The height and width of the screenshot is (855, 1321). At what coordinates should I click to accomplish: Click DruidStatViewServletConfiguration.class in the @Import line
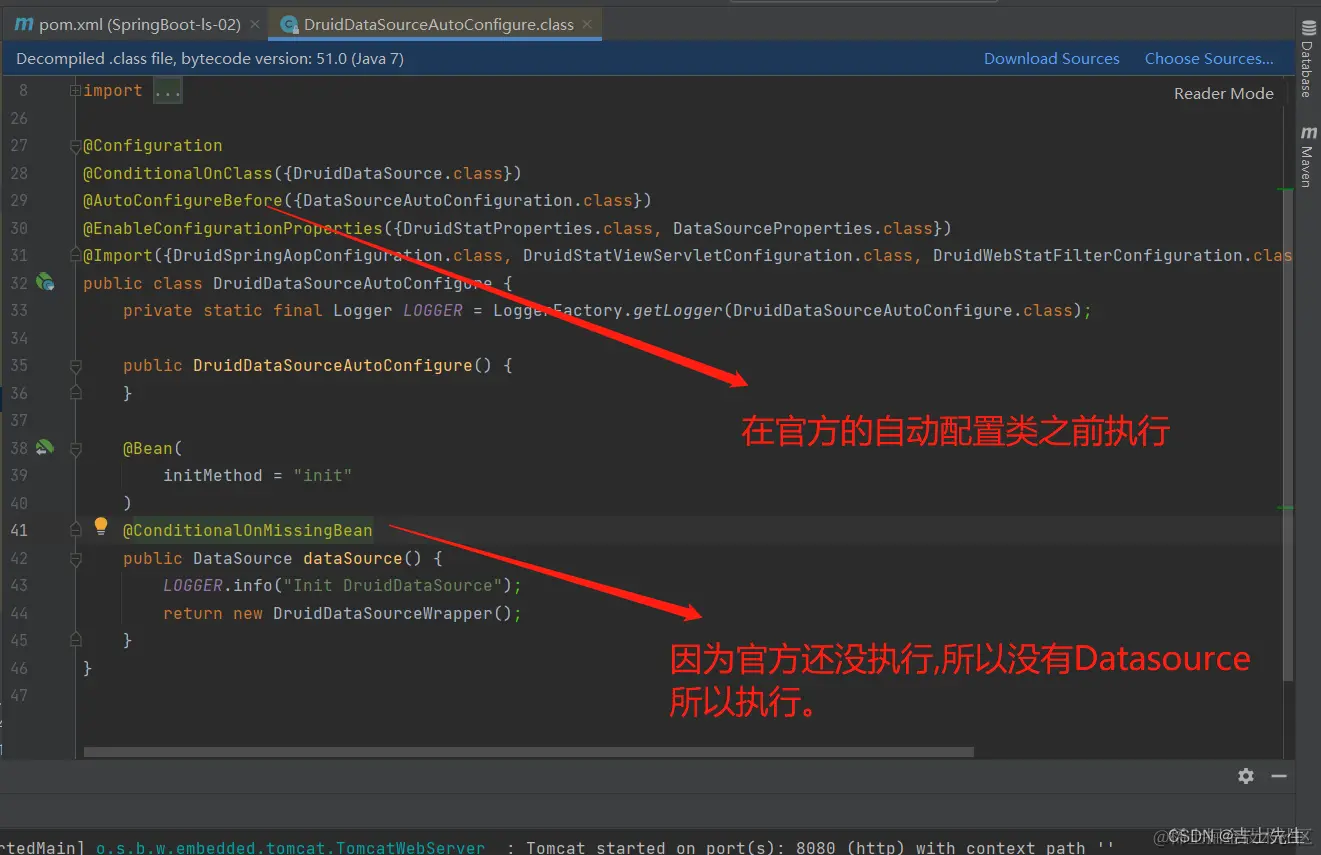click(718, 255)
